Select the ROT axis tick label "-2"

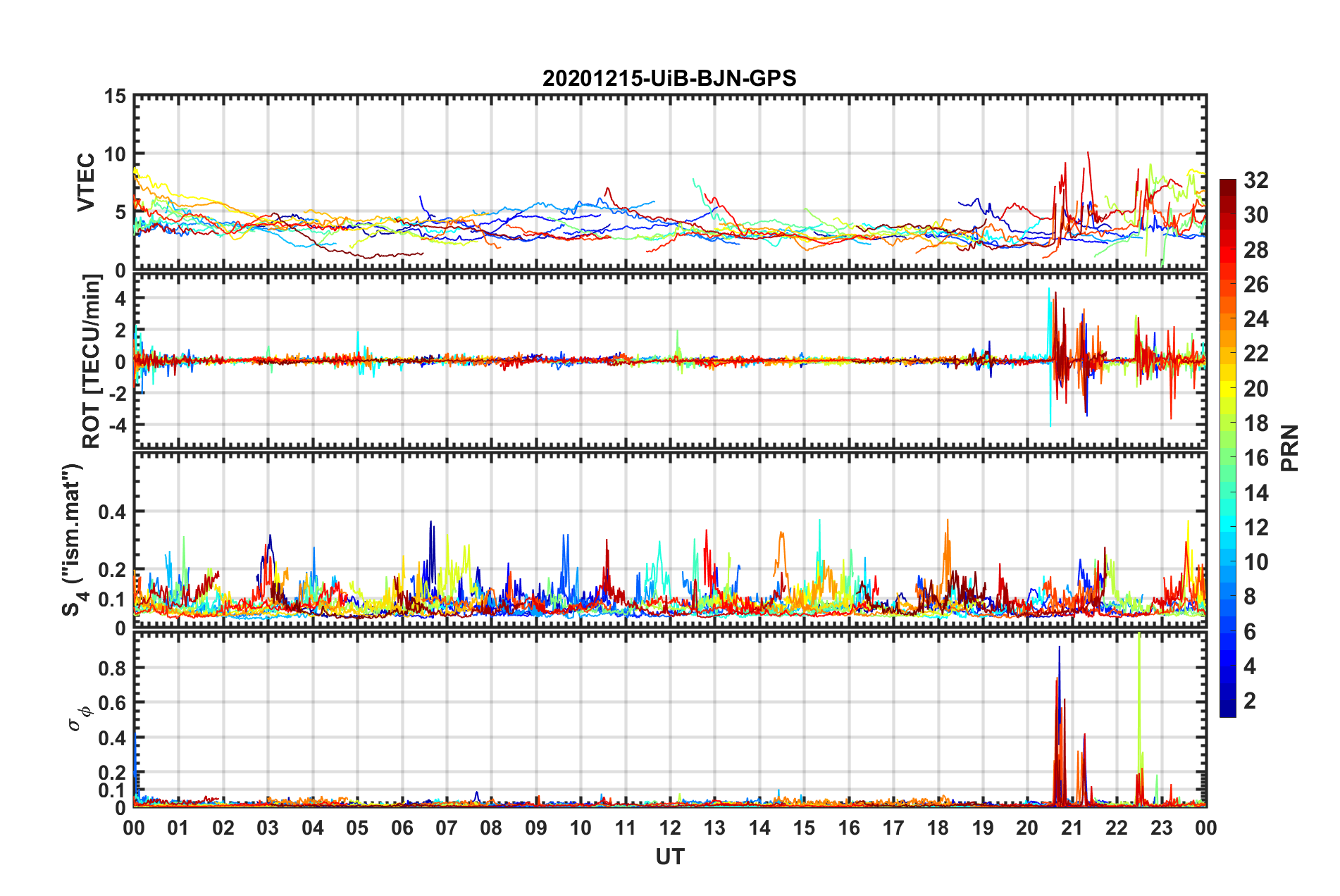(118, 394)
